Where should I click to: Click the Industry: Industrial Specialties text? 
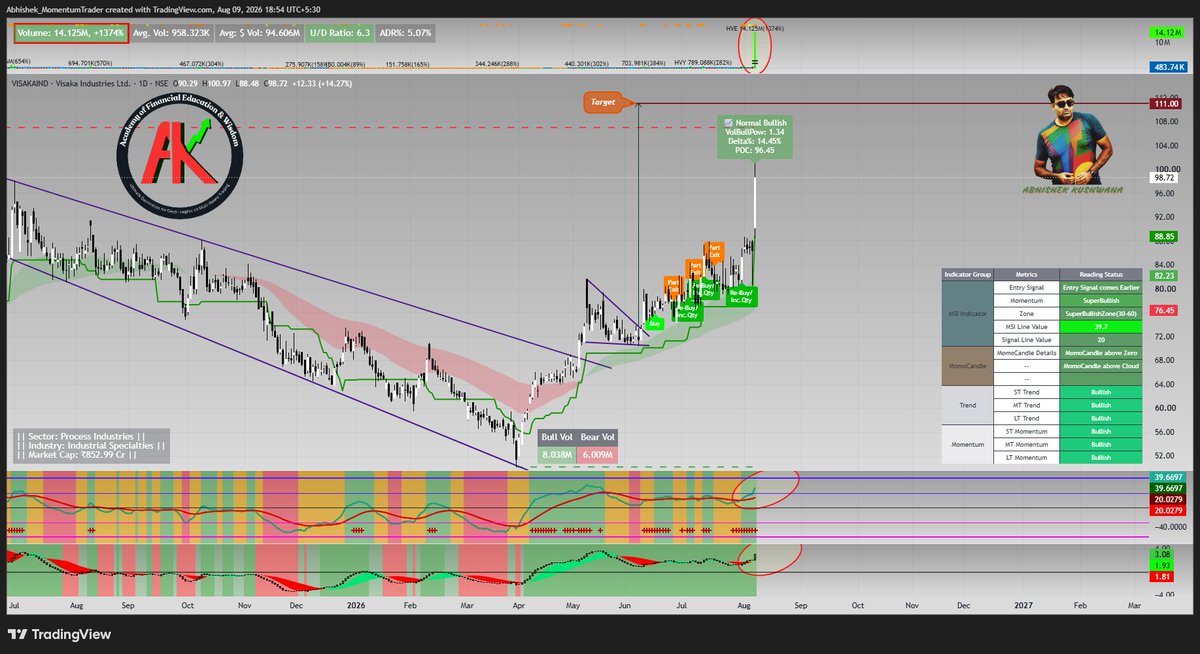pos(91,446)
